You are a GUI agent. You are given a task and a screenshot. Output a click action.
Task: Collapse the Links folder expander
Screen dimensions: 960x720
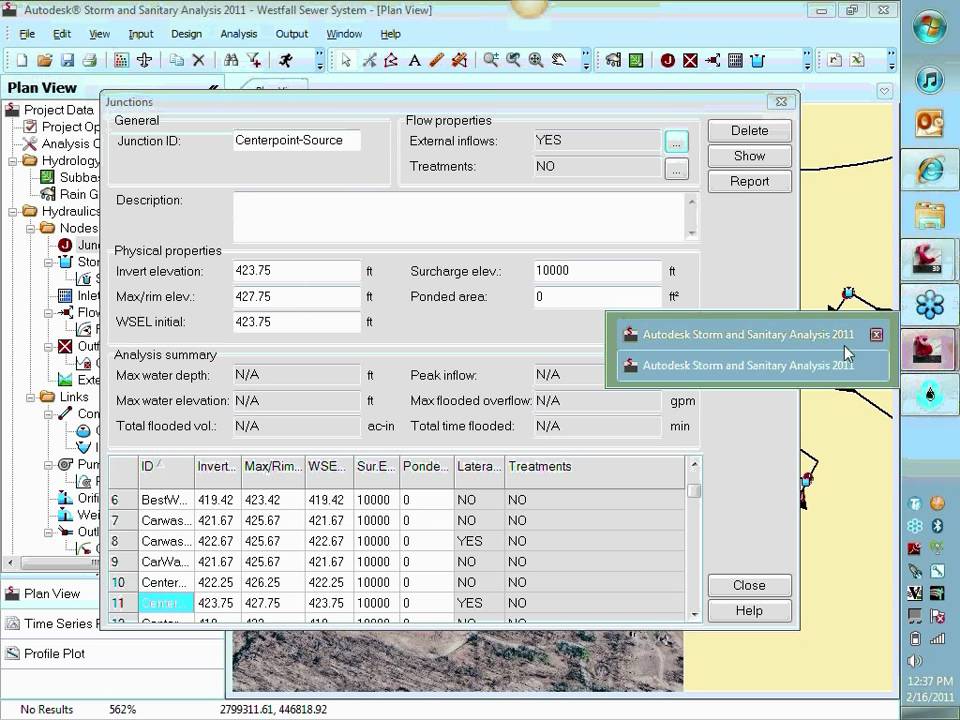31,397
